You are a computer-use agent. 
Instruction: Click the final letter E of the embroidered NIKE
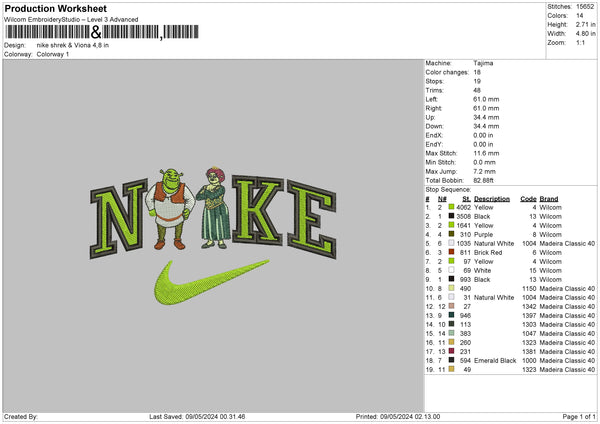point(312,219)
